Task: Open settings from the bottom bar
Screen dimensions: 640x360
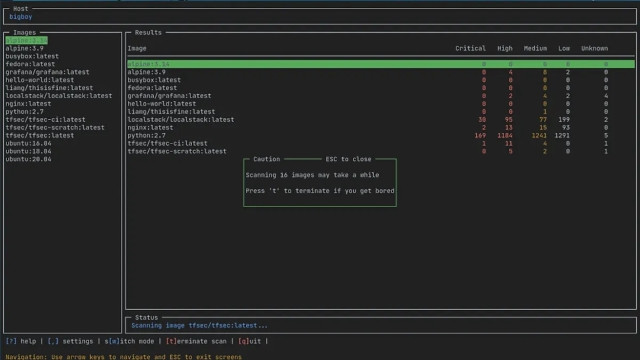Action: [70, 341]
